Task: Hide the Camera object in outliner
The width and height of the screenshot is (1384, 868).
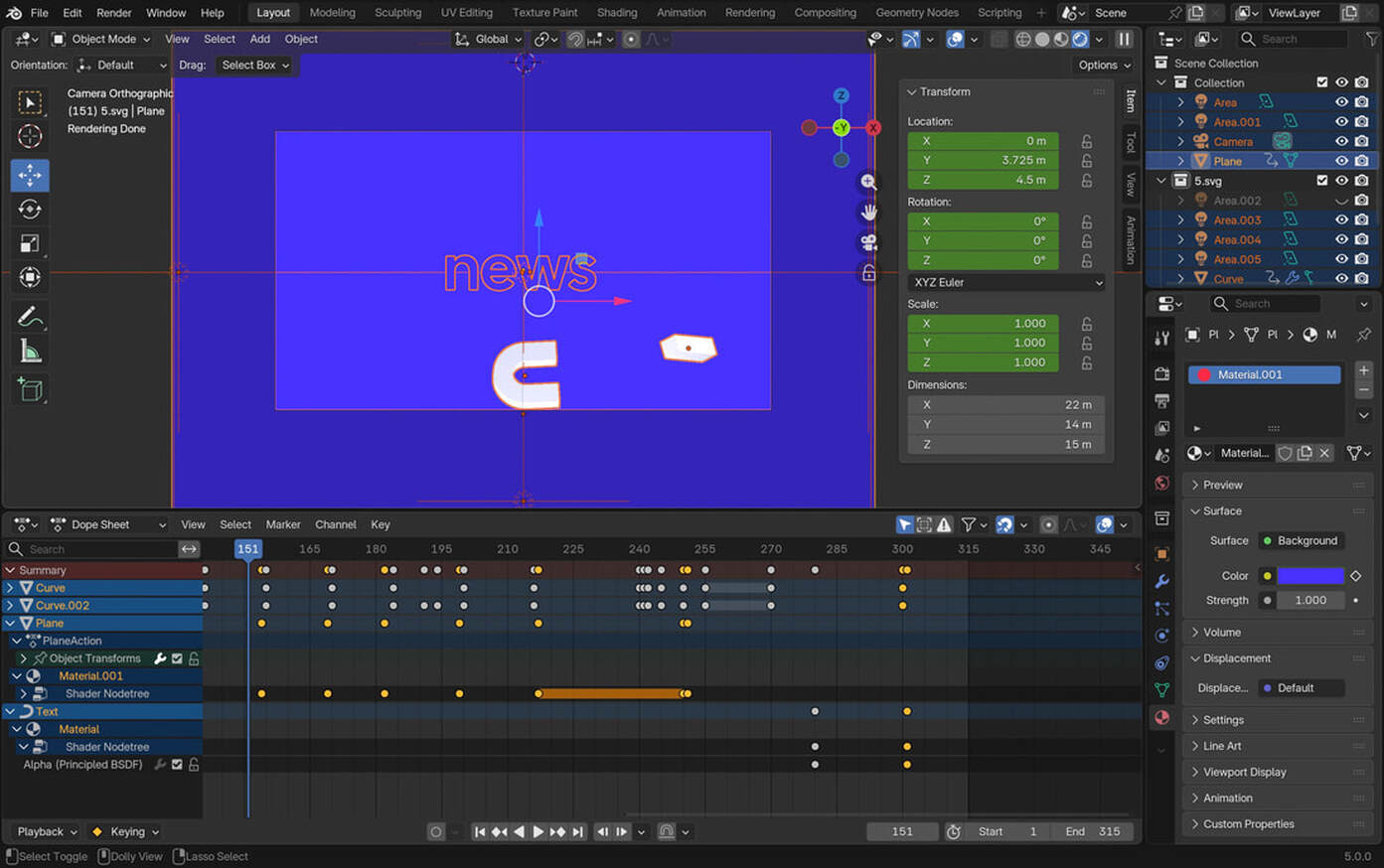Action: (1341, 141)
